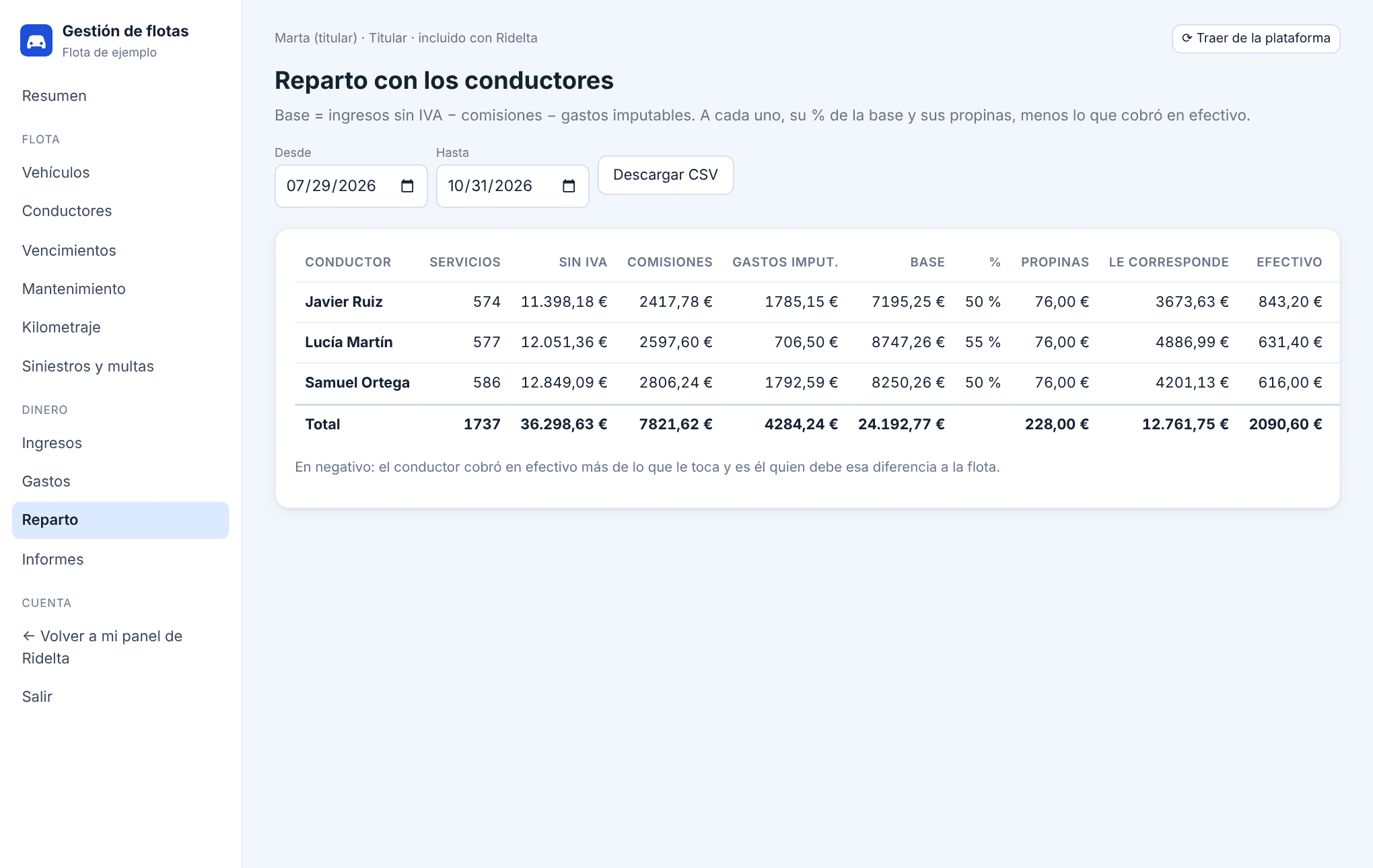
Task: Click Javier Ruiz's amount 3673,63 €
Action: [x=1192, y=302]
